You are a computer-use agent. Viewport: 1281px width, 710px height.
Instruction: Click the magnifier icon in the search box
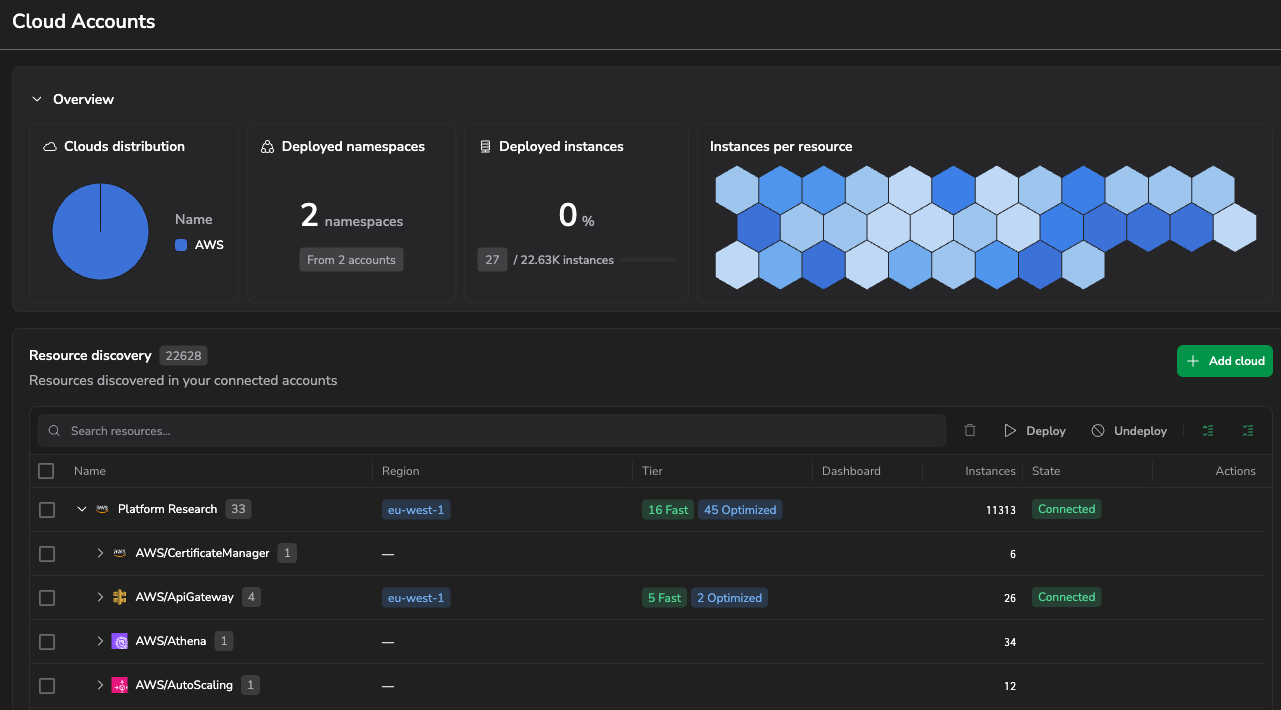(x=55, y=431)
